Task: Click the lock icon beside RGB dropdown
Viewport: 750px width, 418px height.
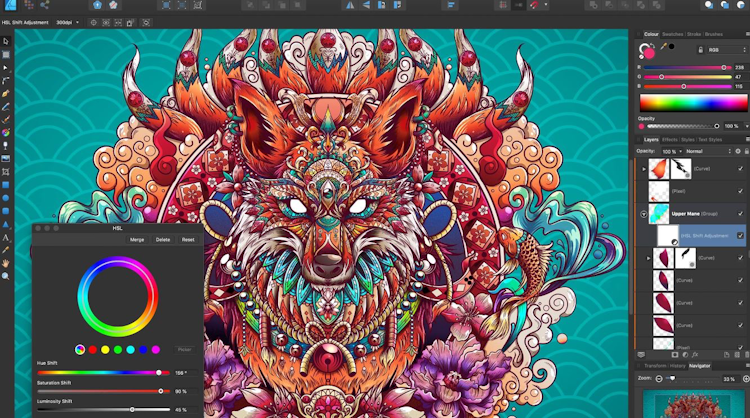Action: click(x=700, y=50)
